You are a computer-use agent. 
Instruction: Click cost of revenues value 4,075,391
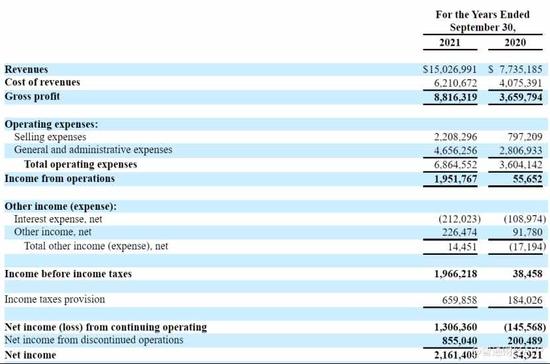(x=521, y=83)
